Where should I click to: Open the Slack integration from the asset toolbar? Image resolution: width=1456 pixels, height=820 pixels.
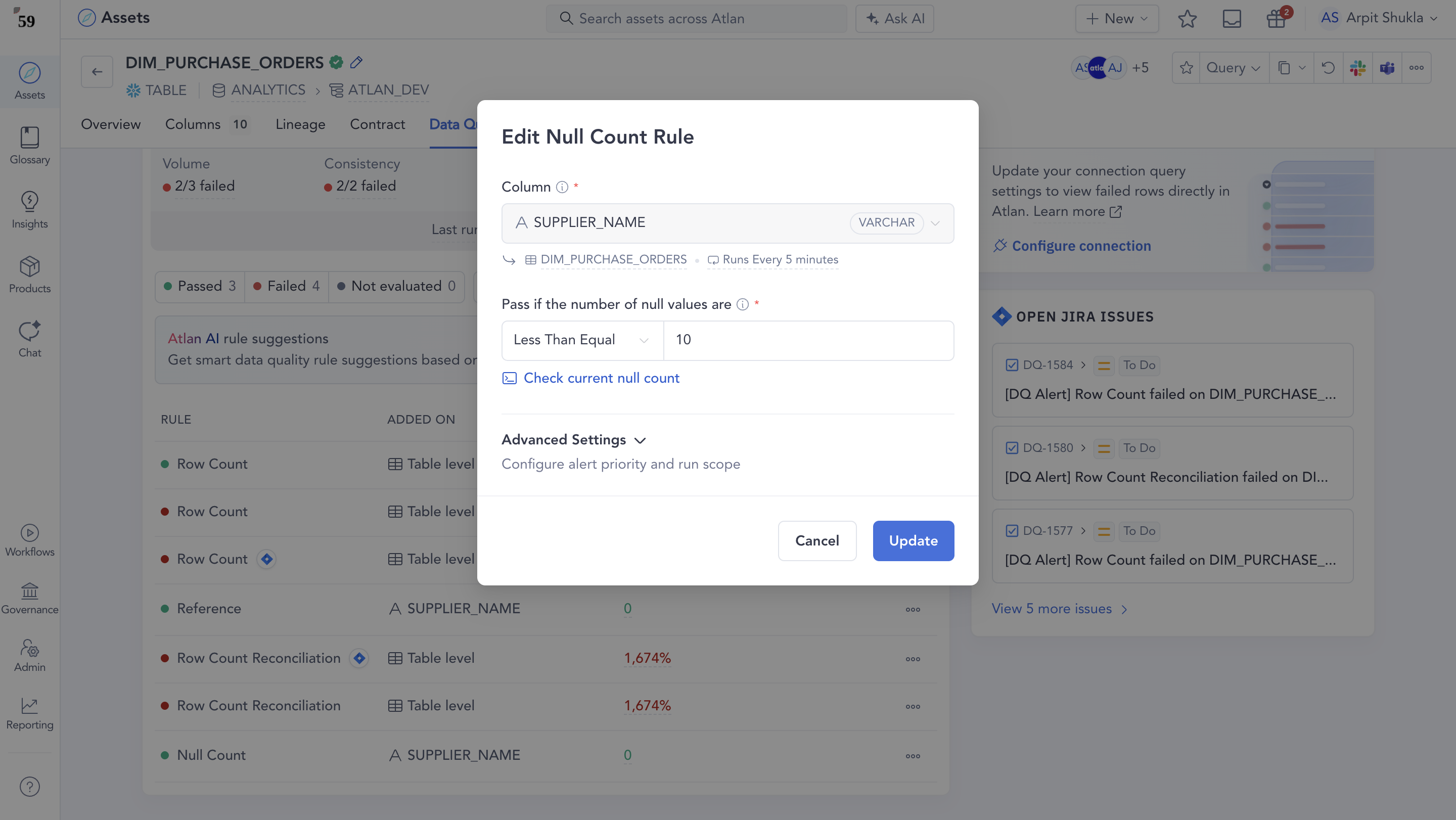1357,67
